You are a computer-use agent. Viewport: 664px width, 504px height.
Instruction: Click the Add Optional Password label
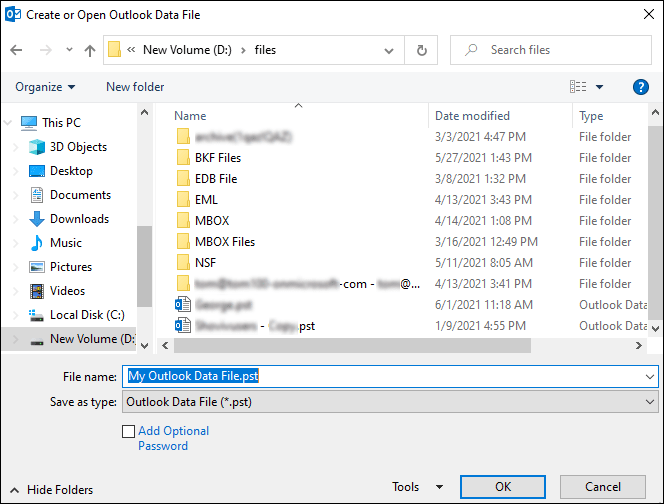173,438
